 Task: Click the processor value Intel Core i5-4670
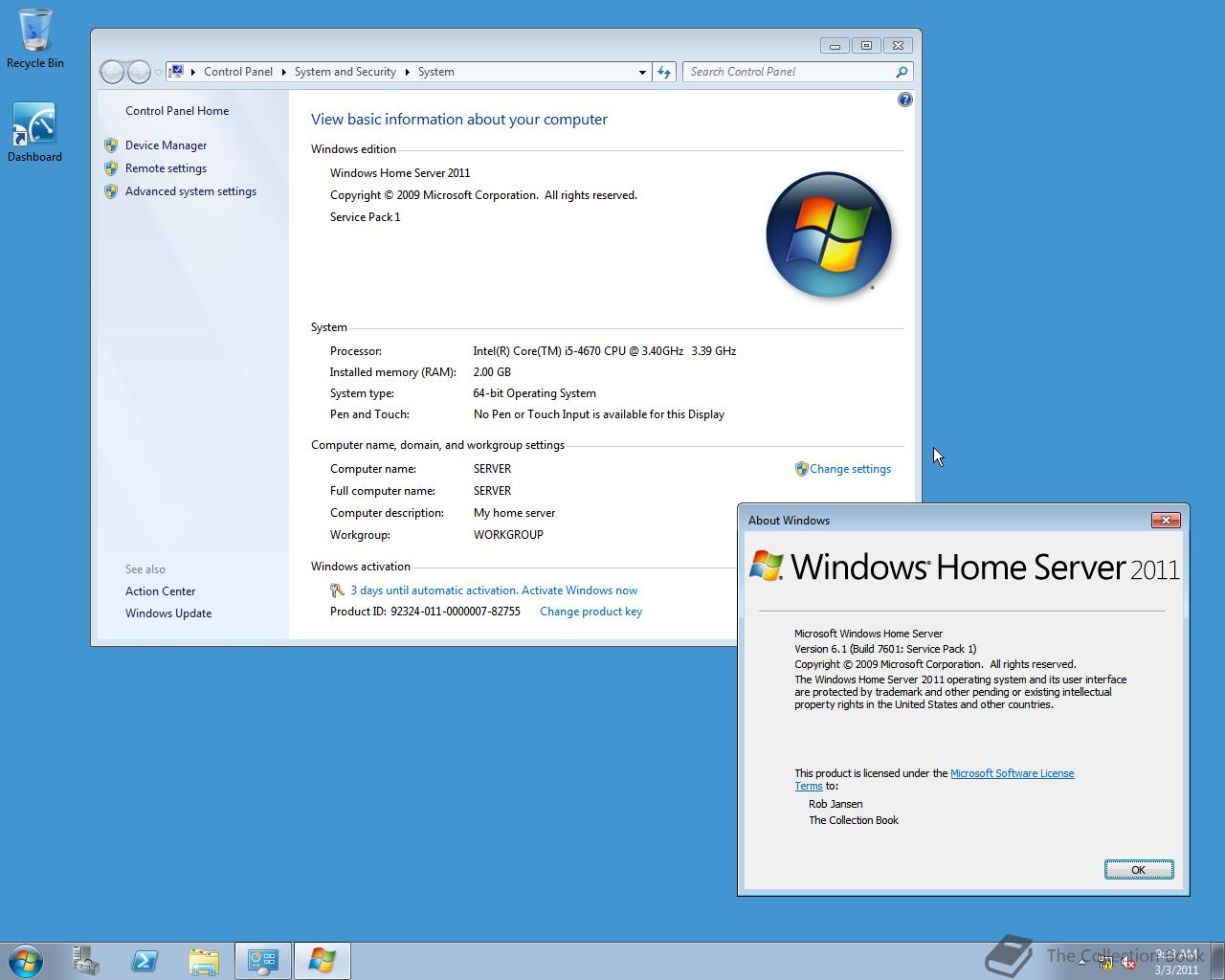[604, 351]
